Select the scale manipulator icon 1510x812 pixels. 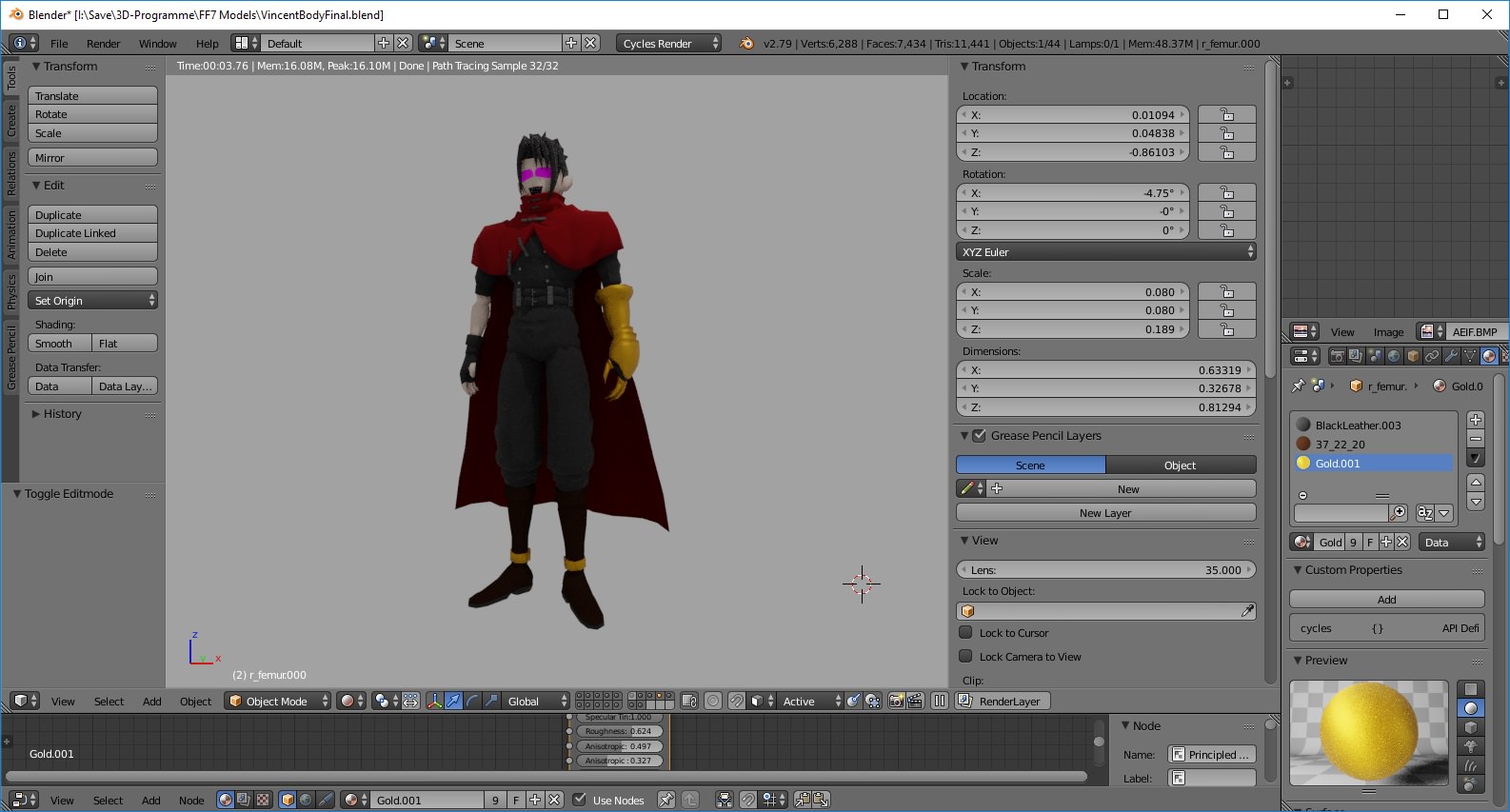point(491,701)
